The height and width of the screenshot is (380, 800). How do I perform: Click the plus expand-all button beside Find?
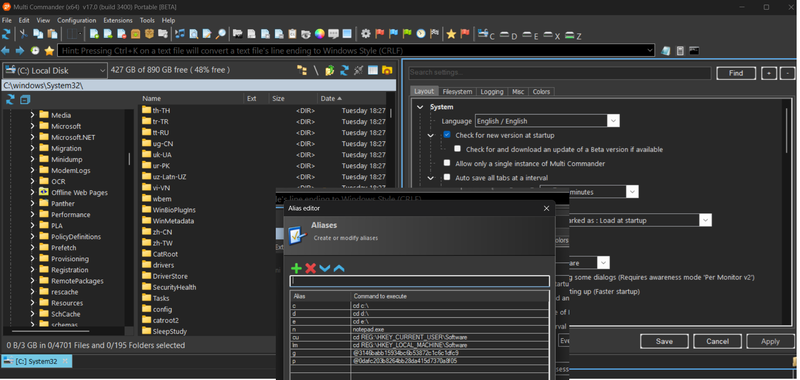[769, 73]
